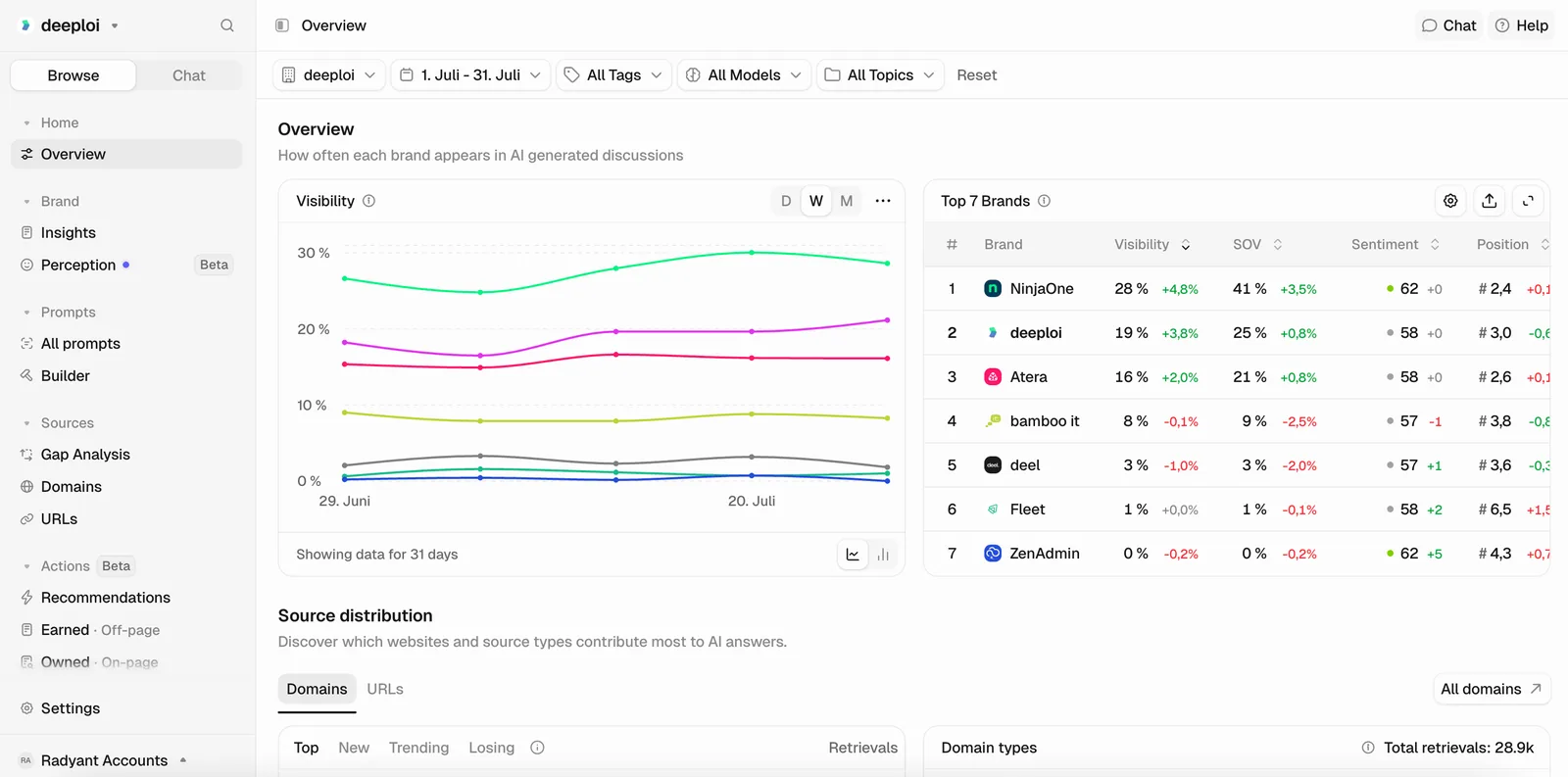Collapse the Sources sidebar section

coord(58,423)
